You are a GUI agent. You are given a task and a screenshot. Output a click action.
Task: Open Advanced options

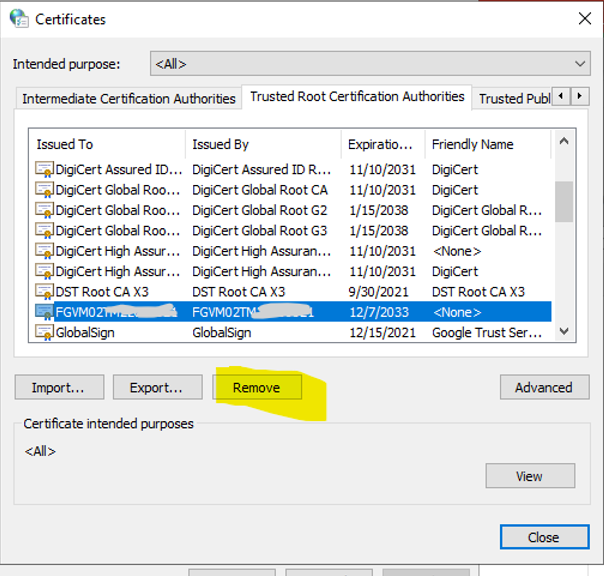[x=544, y=387]
